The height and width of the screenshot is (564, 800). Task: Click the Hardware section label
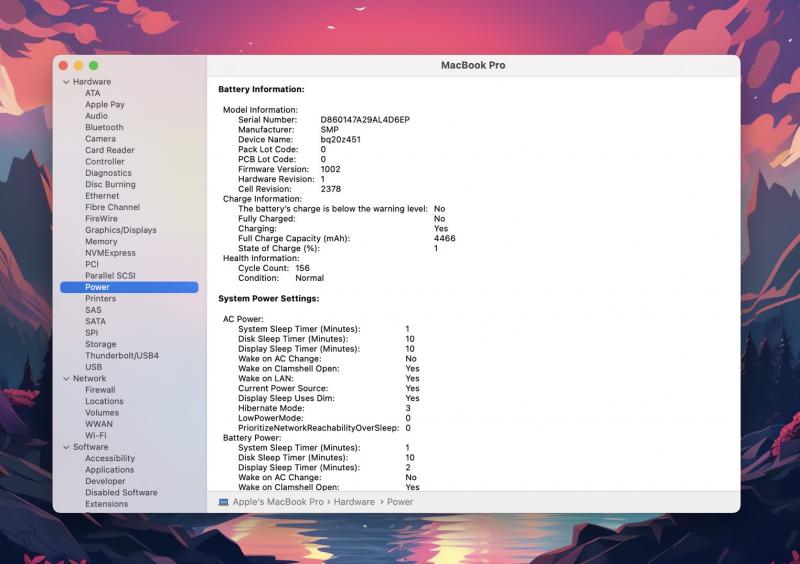[x=92, y=82]
